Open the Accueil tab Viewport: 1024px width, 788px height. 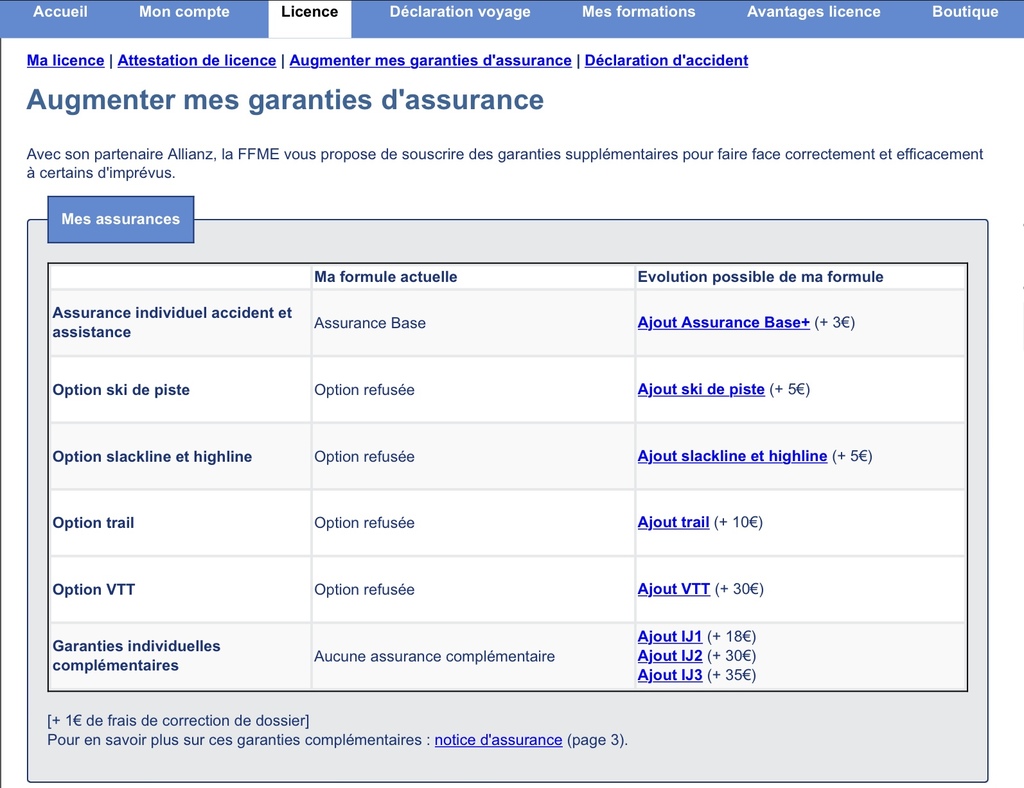pos(60,12)
